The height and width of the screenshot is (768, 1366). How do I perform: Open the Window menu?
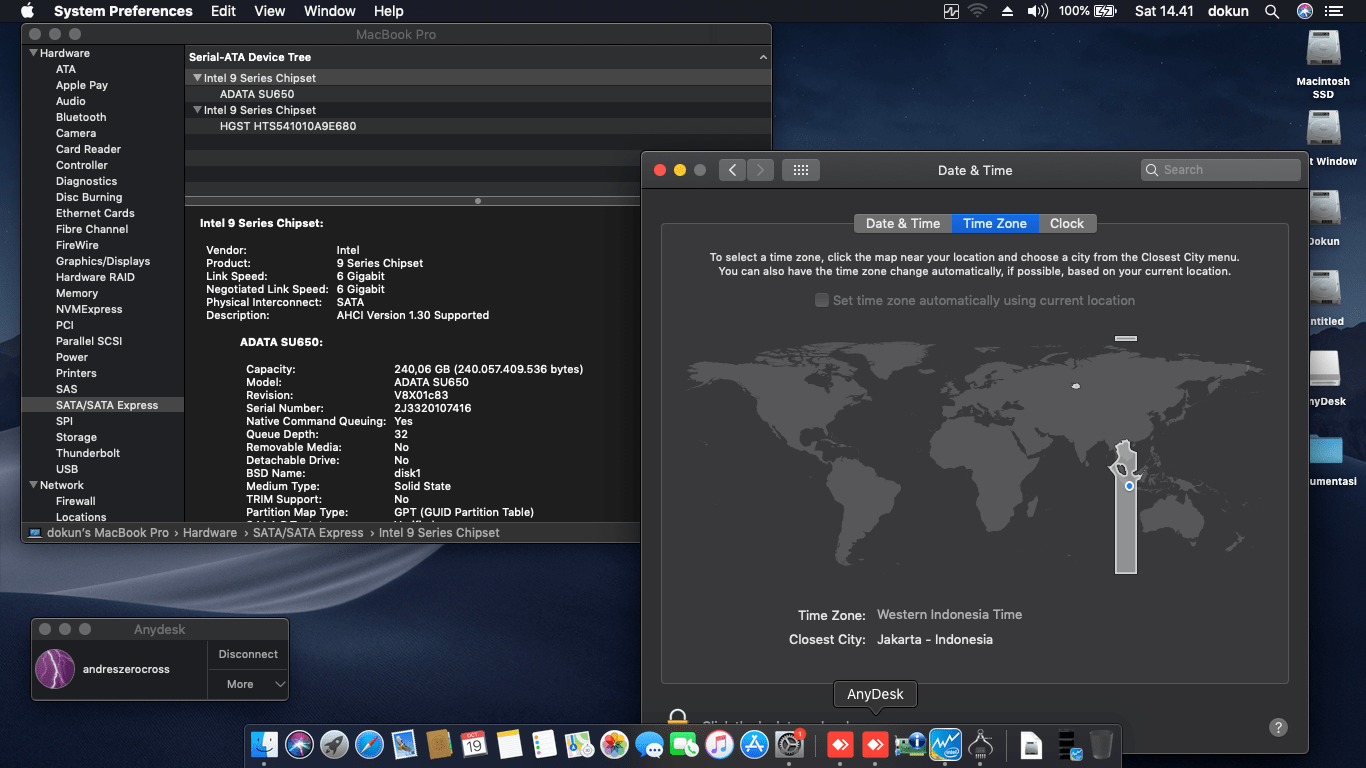(329, 11)
